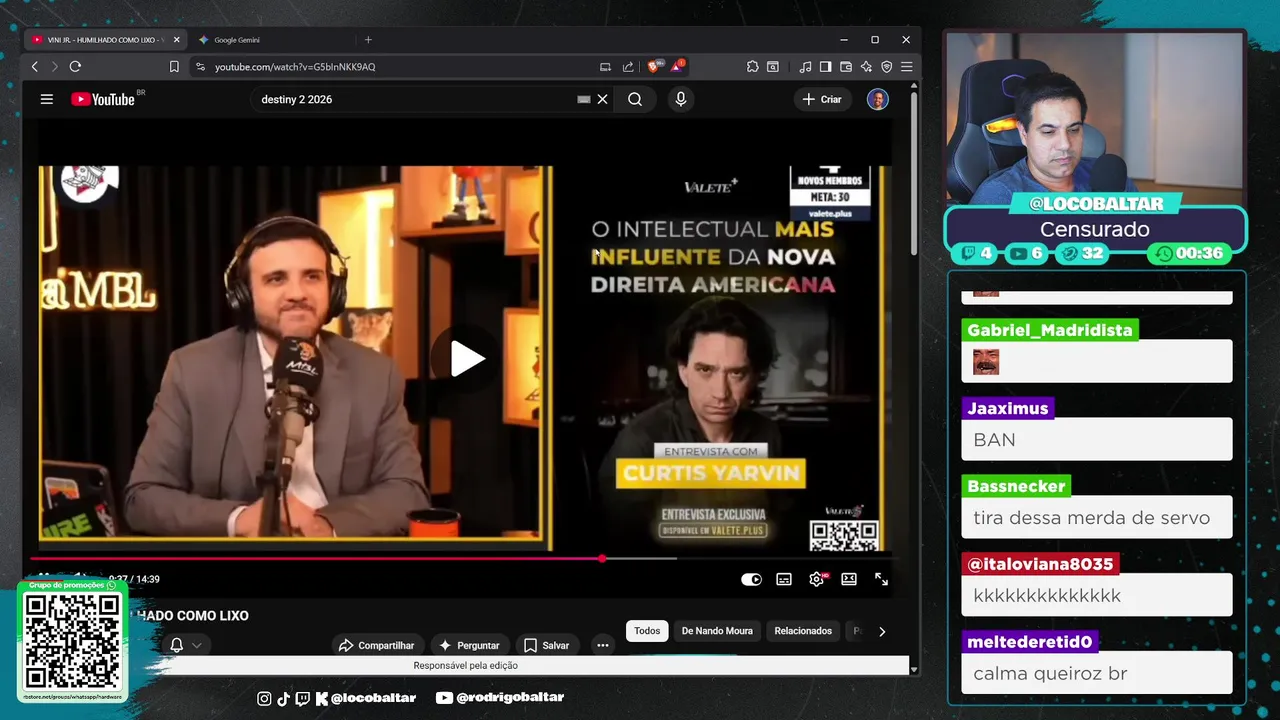The width and height of the screenshot is (1280, 720).
Task: Open the picture-in-picture icon in address bar
Action: (x=605, y=67)
